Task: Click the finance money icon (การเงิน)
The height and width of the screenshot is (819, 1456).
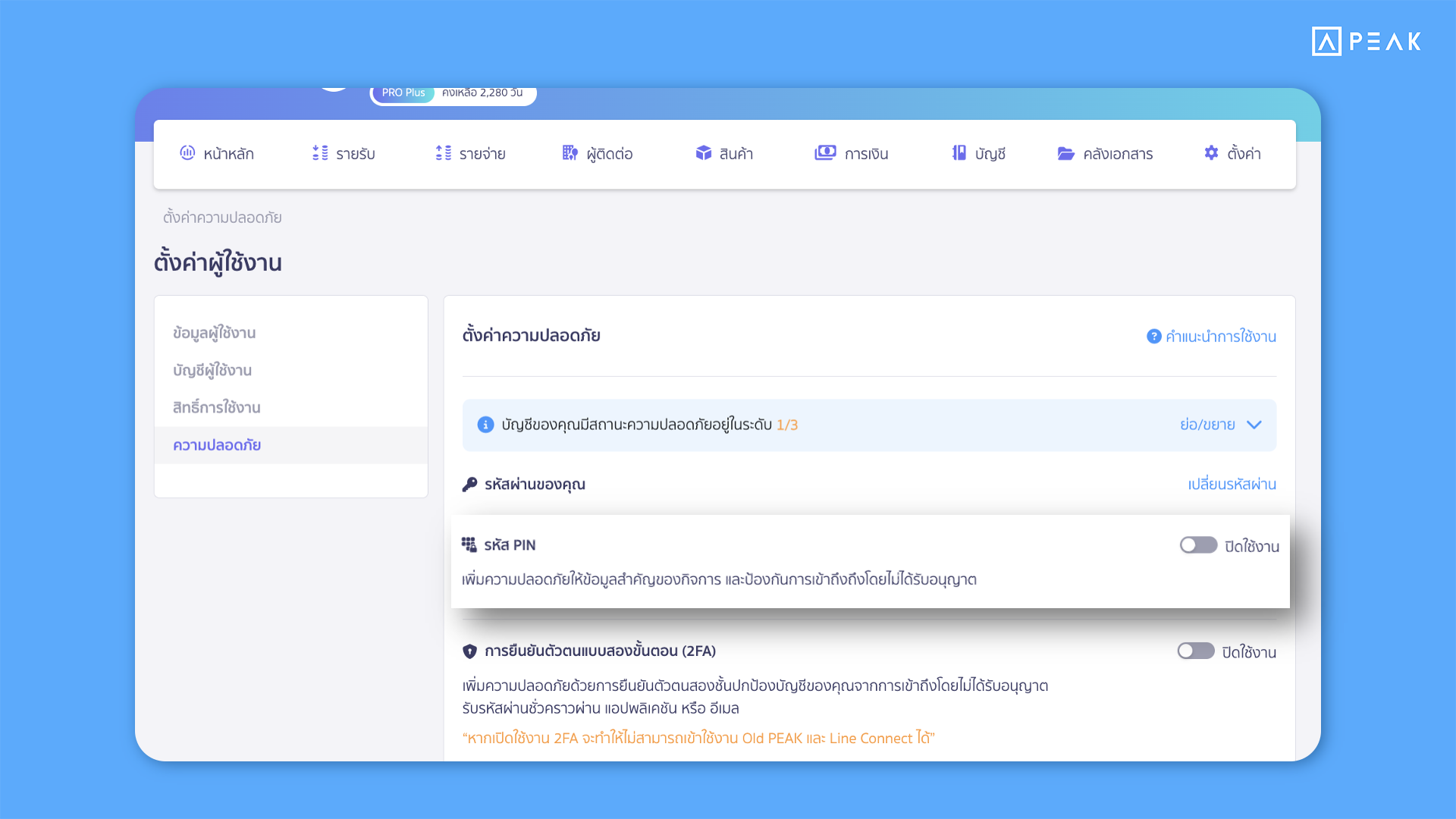Action: pyautogui.click(x=825, y=153)
